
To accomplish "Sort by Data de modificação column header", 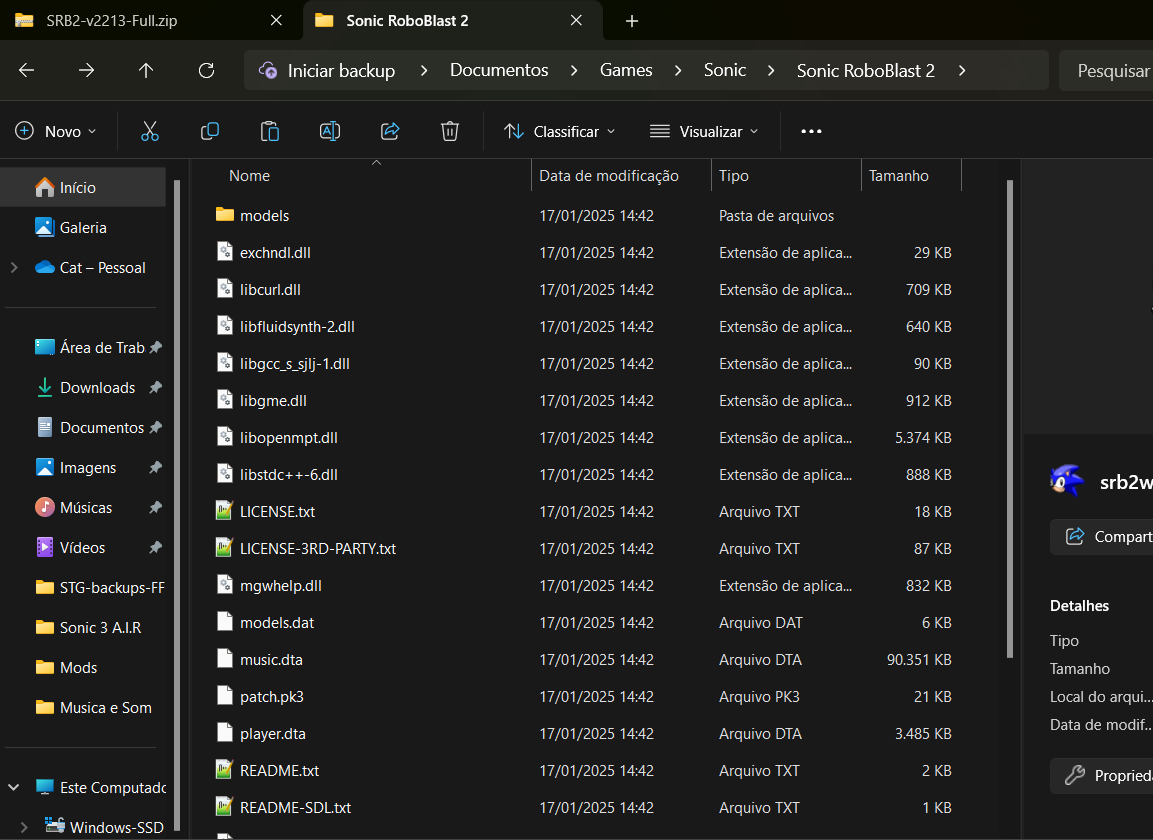I will (x=621, y=175).
